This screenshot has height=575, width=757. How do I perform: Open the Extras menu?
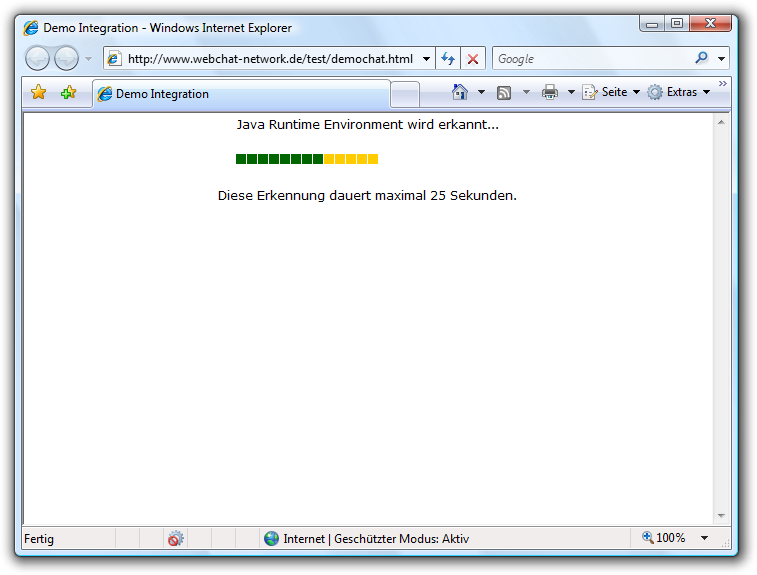click(678, 92)
